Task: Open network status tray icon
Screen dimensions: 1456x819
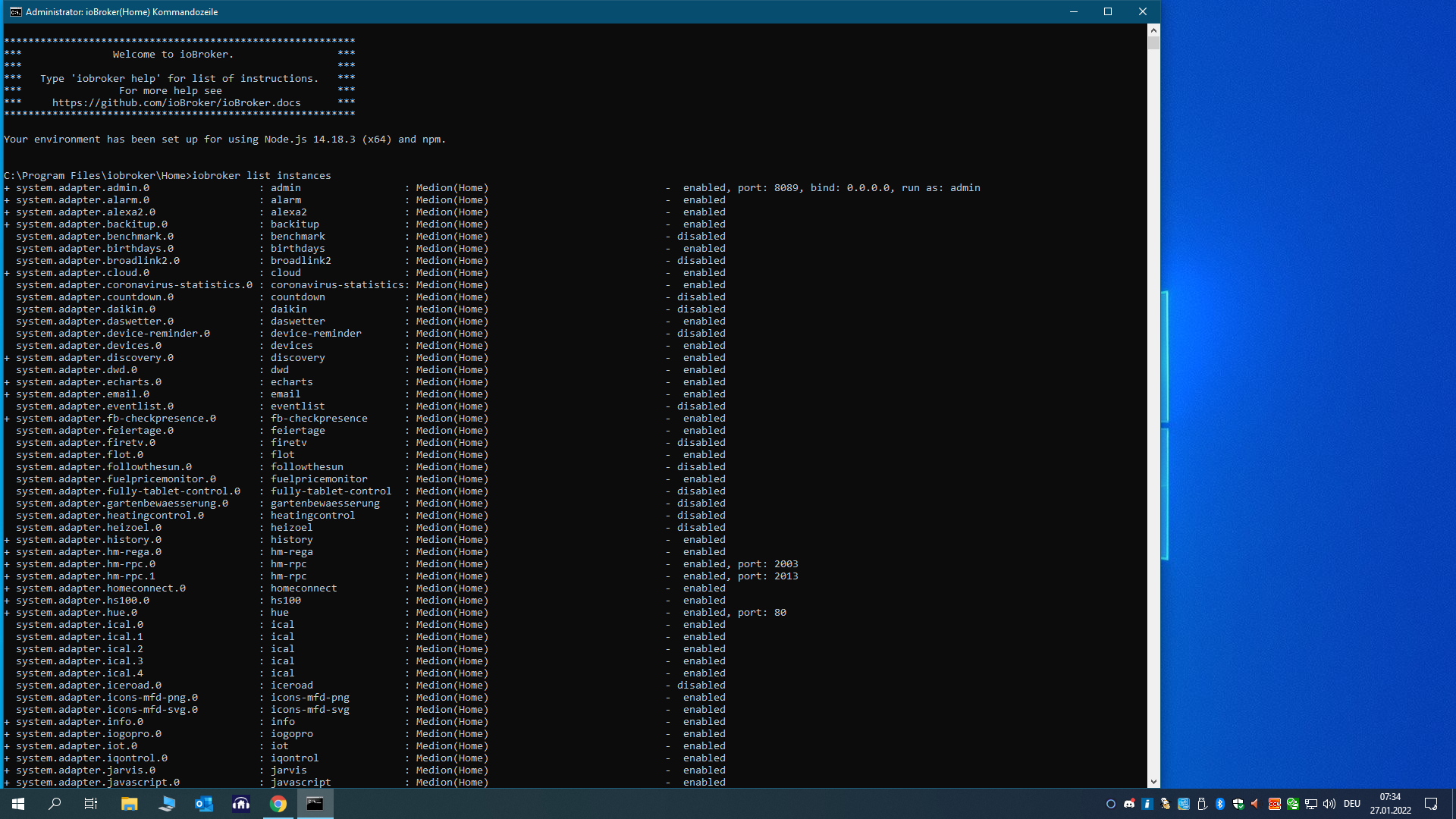Action: [x=1311, y=804]
